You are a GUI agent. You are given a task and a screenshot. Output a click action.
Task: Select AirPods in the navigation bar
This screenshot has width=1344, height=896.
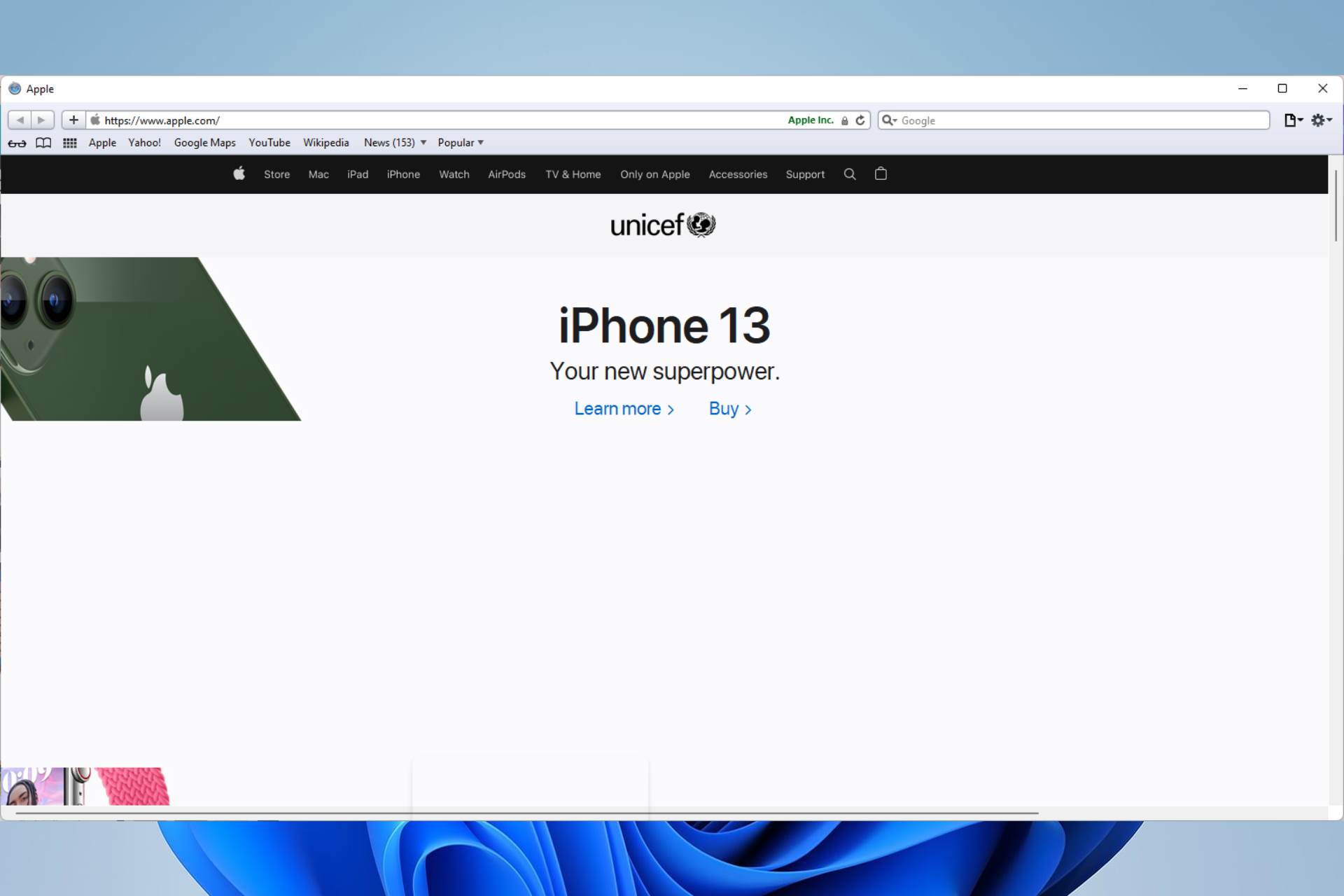pos(506,174)
